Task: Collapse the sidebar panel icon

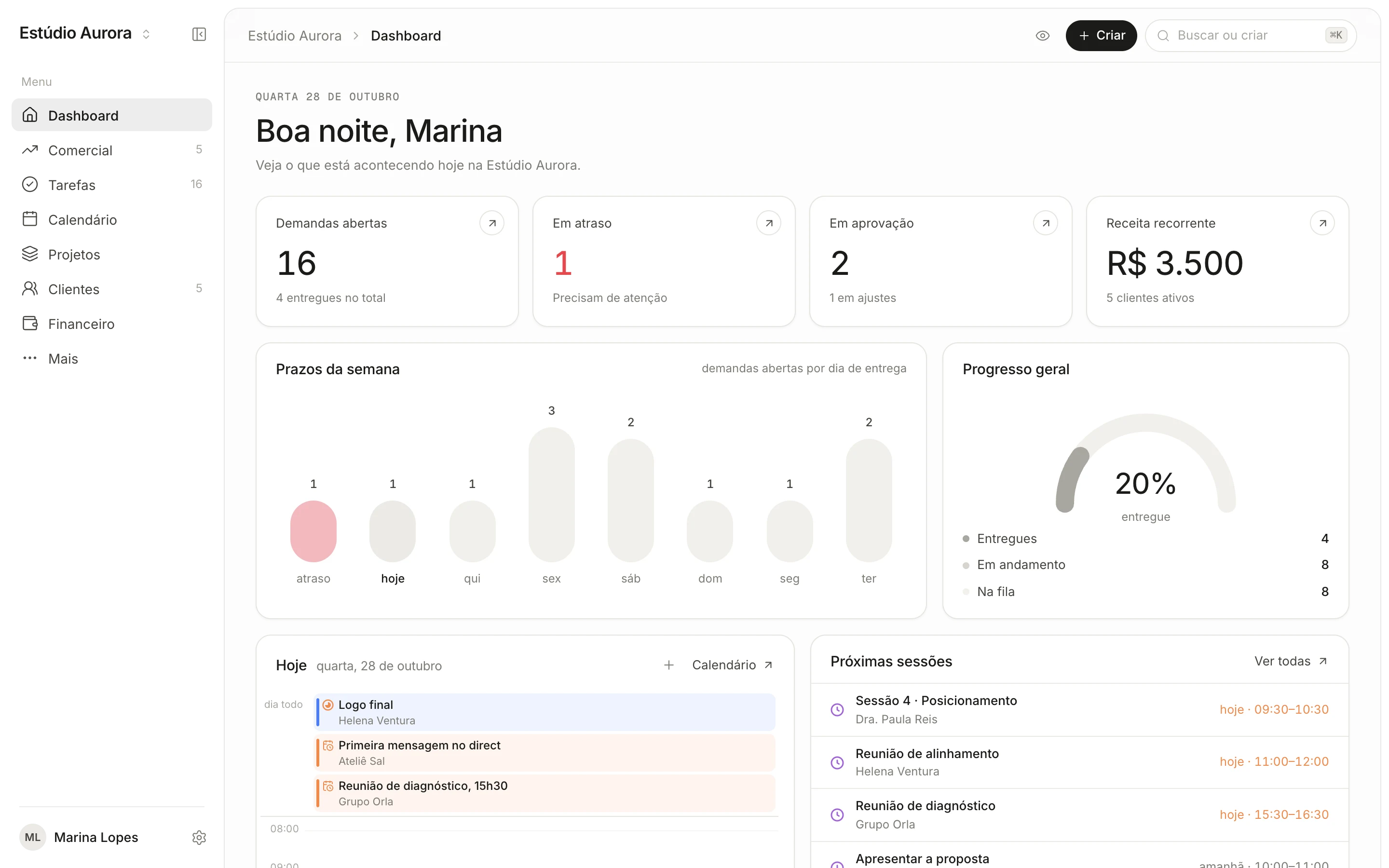Action: [x=199, y=34]
